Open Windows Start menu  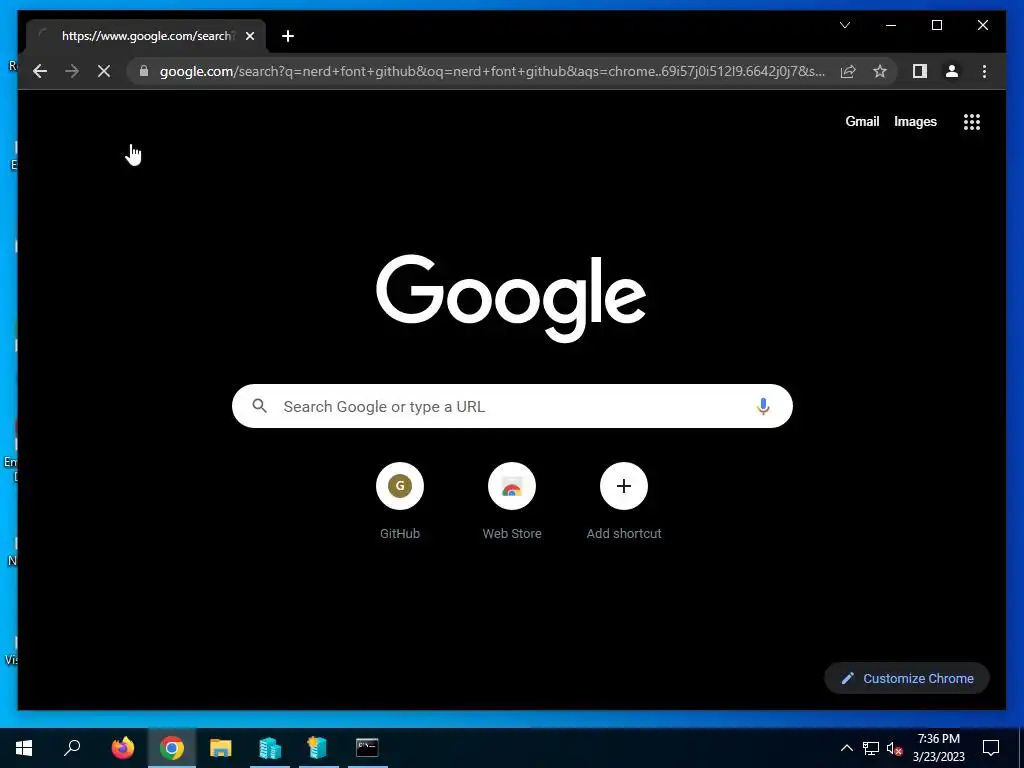tap(24, 748)
